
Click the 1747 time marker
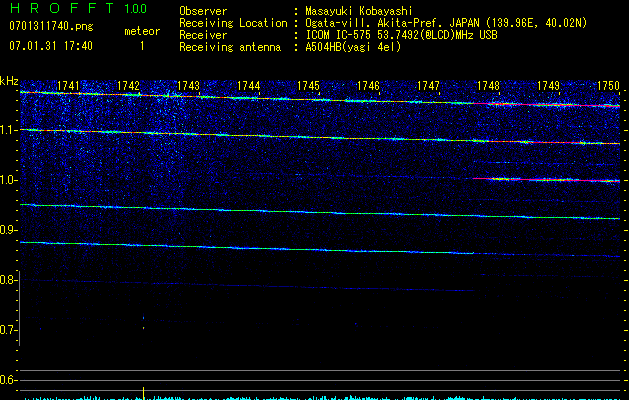428,86
